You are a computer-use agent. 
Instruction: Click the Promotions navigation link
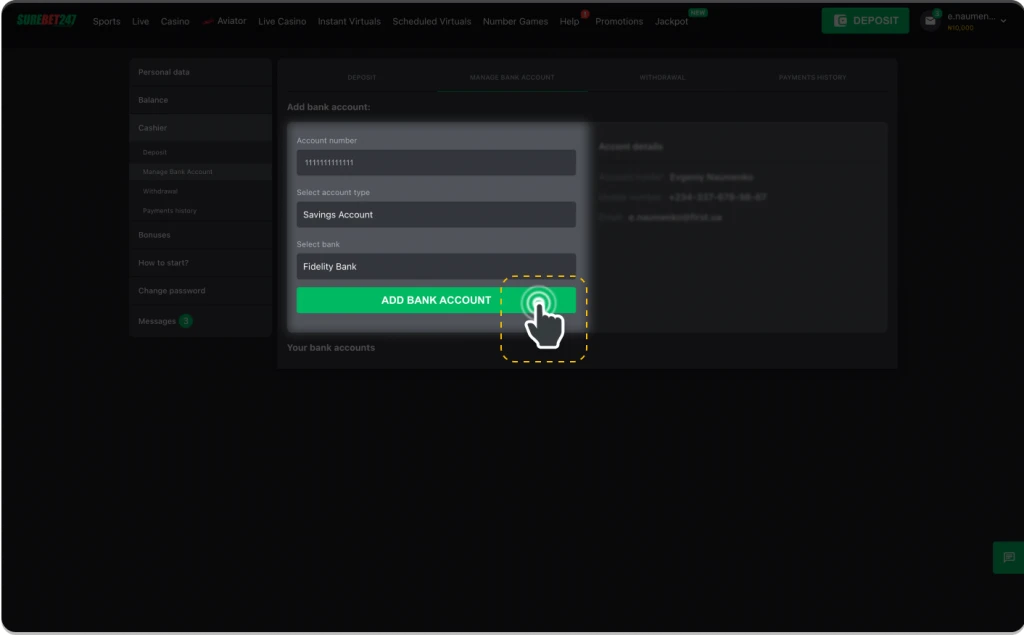point(619,21)
